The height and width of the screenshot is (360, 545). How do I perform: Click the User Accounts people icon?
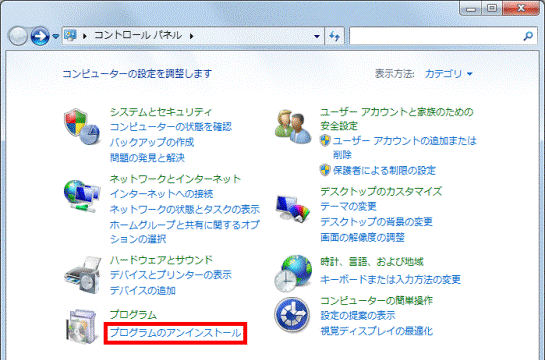tap(293, 127)
